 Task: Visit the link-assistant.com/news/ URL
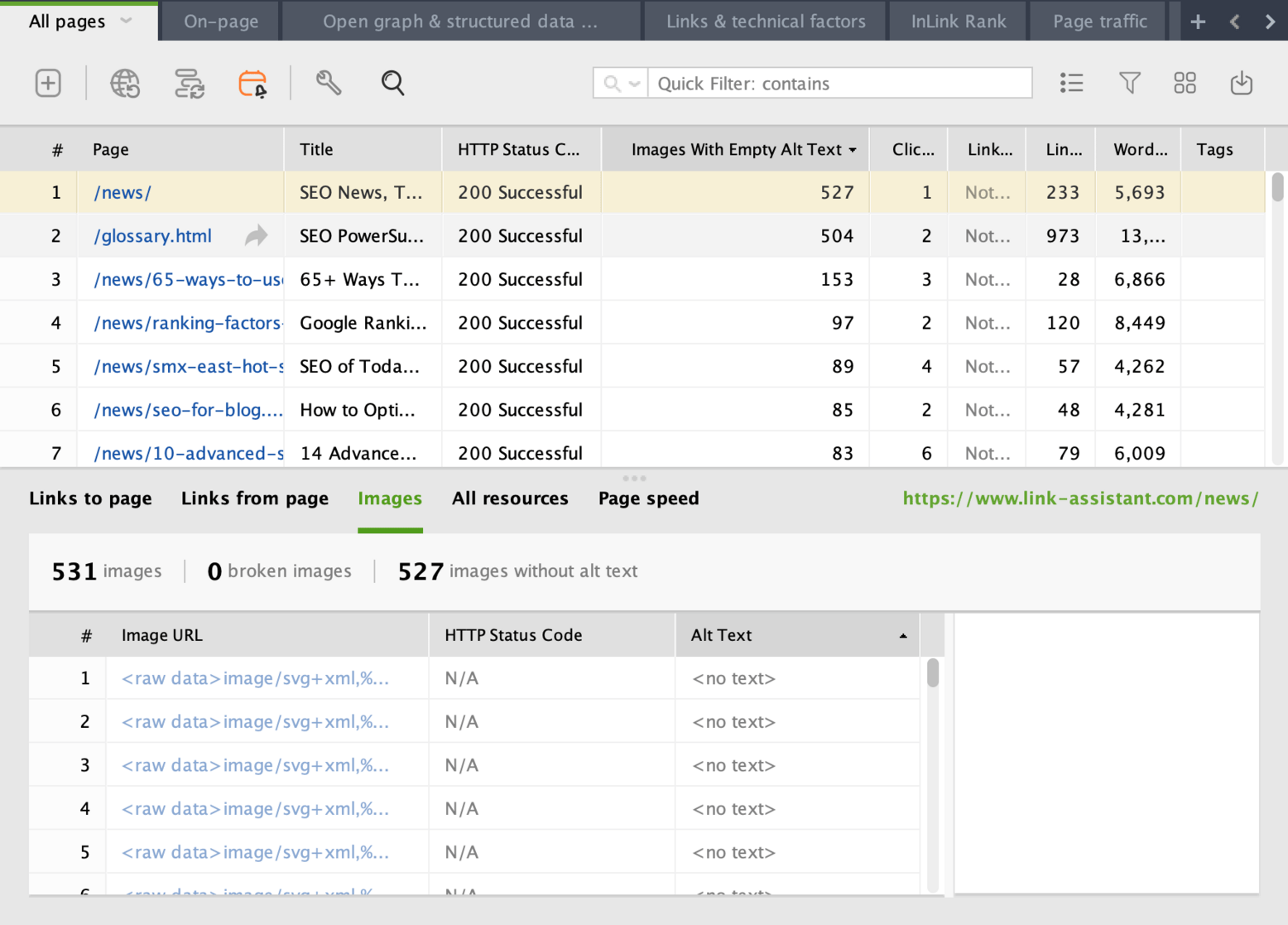pos(1080,498)
